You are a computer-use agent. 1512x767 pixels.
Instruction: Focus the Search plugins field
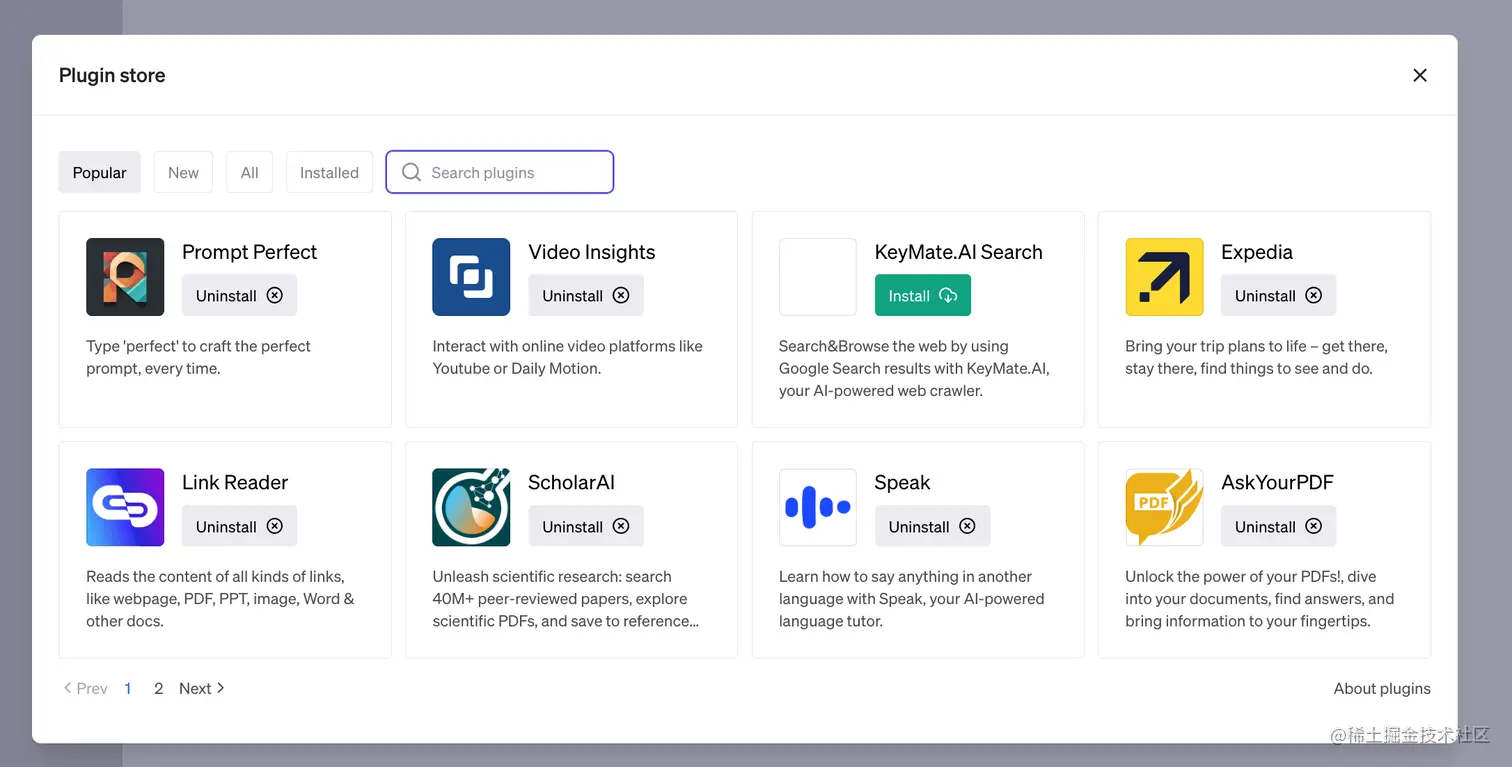coord(499,172)
